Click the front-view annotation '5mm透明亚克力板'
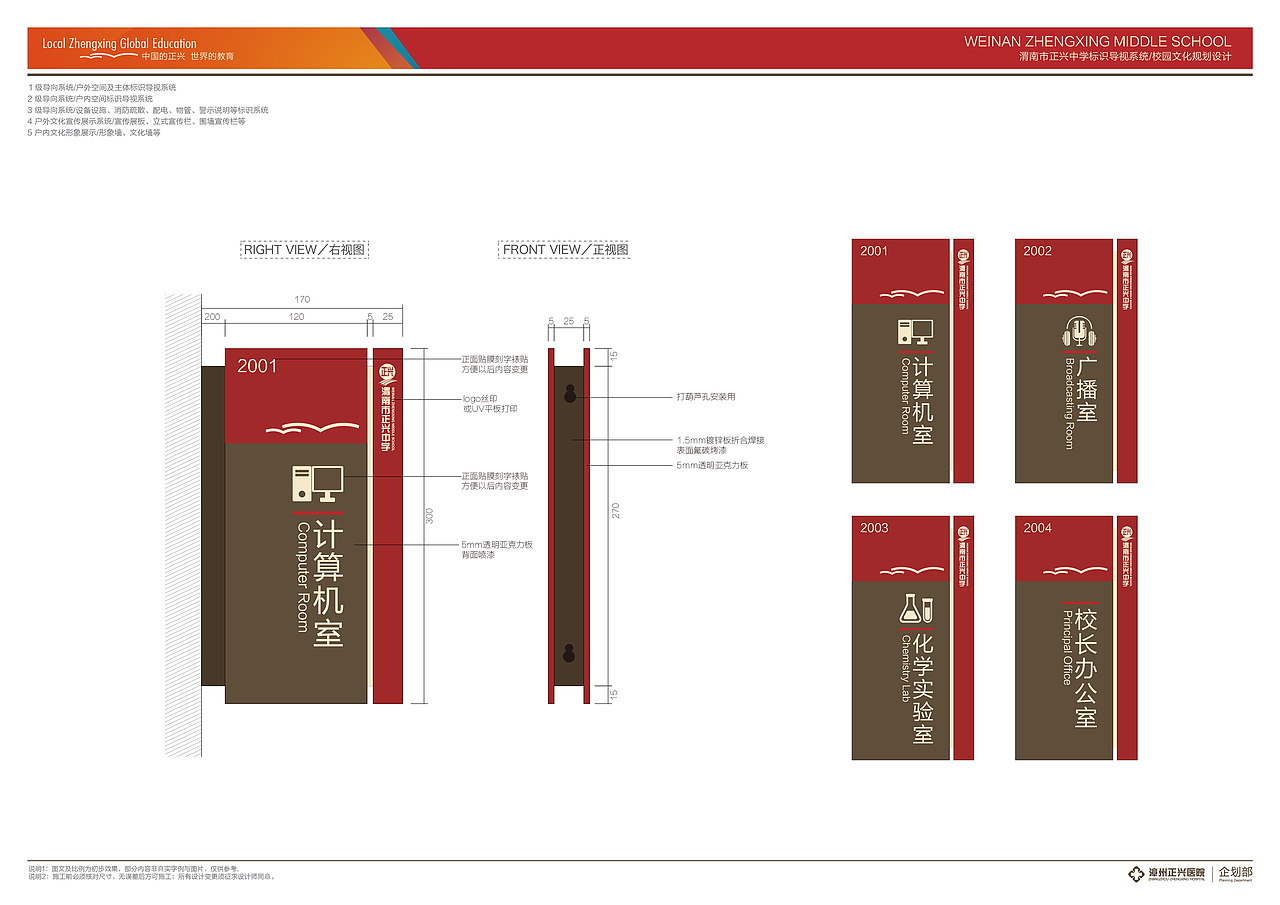This screenshot has width=1280, height=905. (x=712, y=466)
